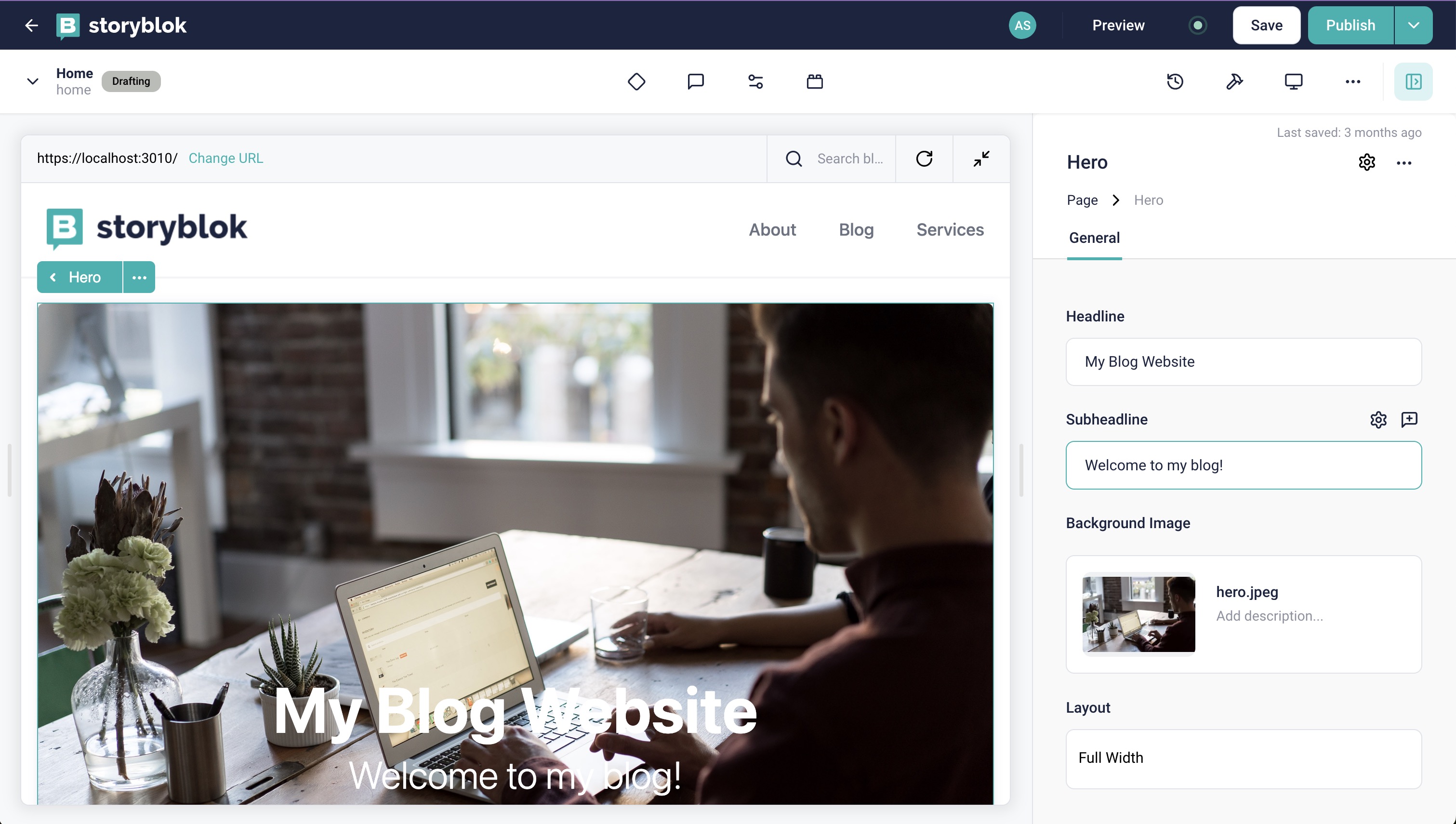Toggle the side panel collapse button
Image resolution: width=1456 pixels, height=824 pixels.
pos(1413,81)
